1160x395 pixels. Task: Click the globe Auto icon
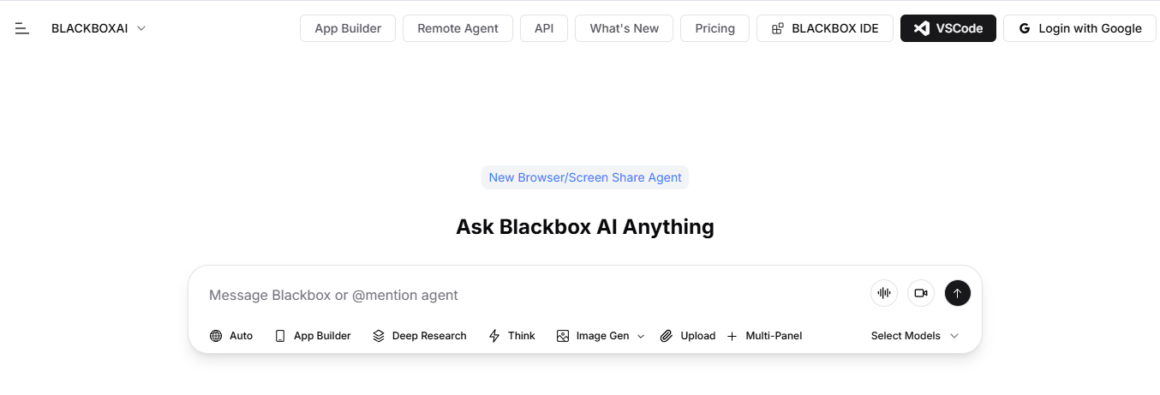click(215, 336)
